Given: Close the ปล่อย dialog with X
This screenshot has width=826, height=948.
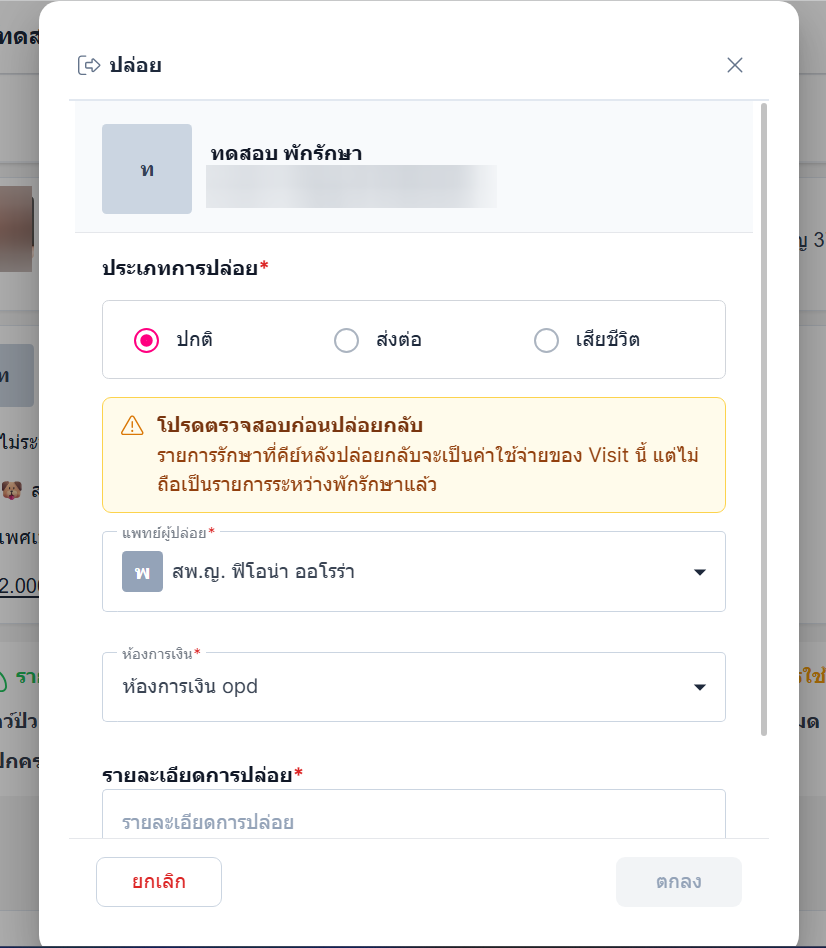Looking at the screenshot, I should pyautogui.click(x=735, y=65).
